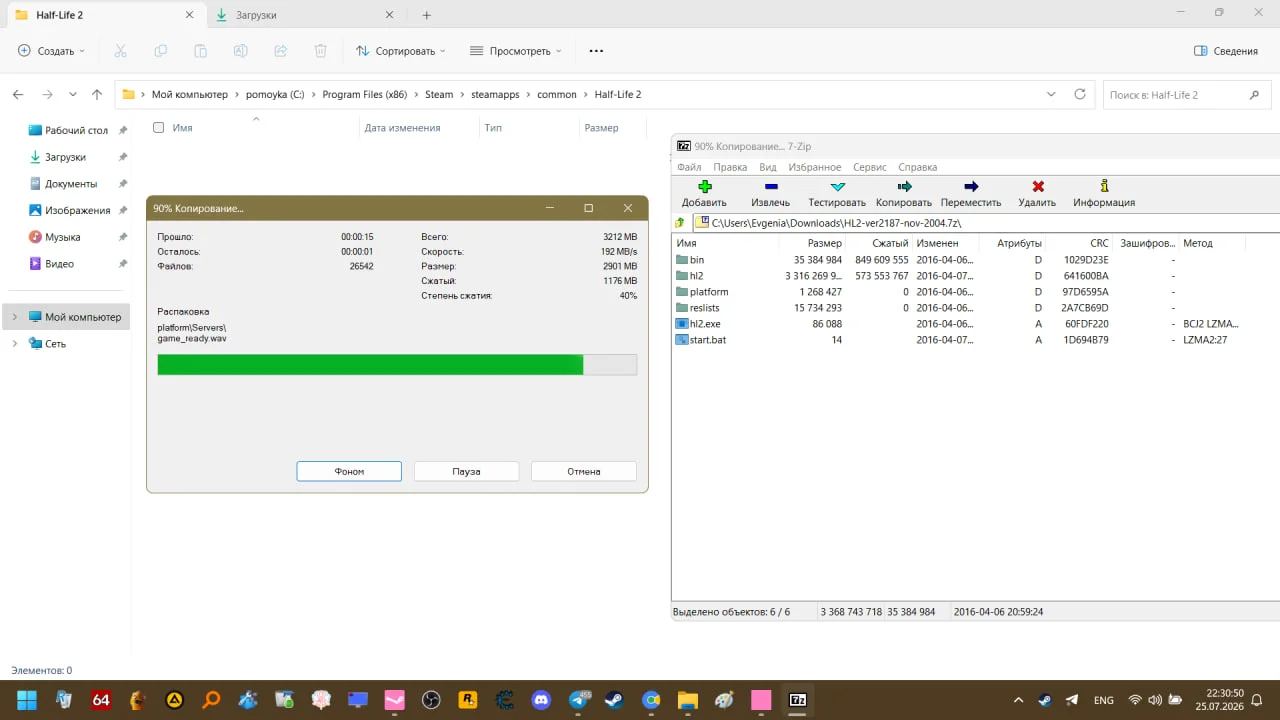
Task: Sort by Дата изменения column in Explorer
Action: (x=418, y=128)
